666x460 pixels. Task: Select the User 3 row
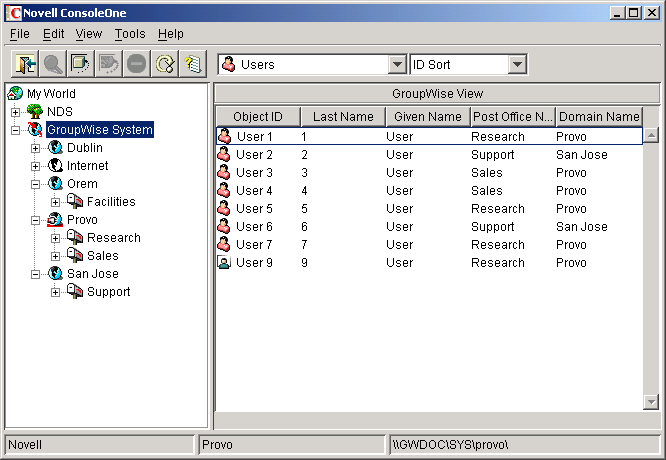point(429,172)
